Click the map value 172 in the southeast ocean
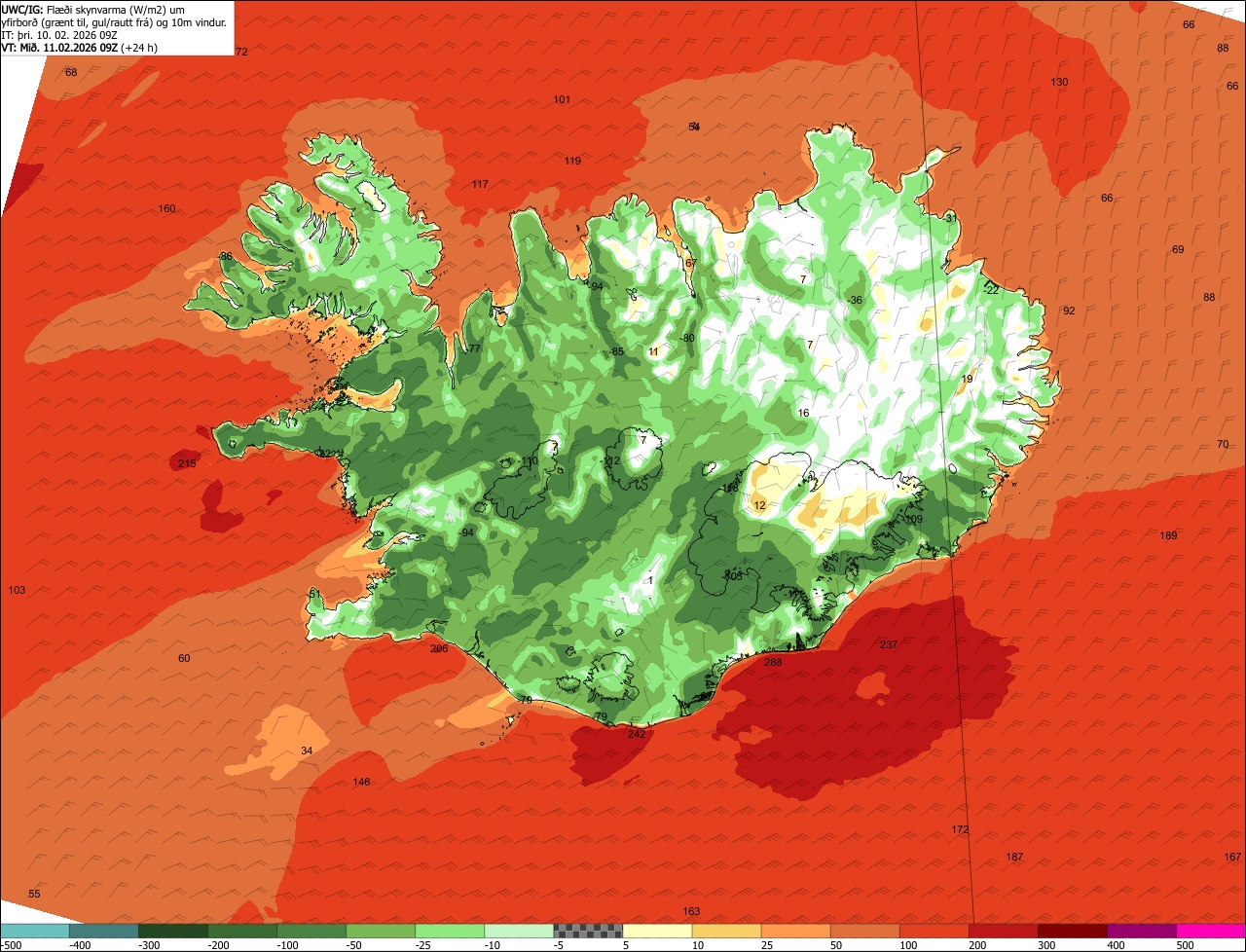1246x952 pixels. tap(960, 829)
